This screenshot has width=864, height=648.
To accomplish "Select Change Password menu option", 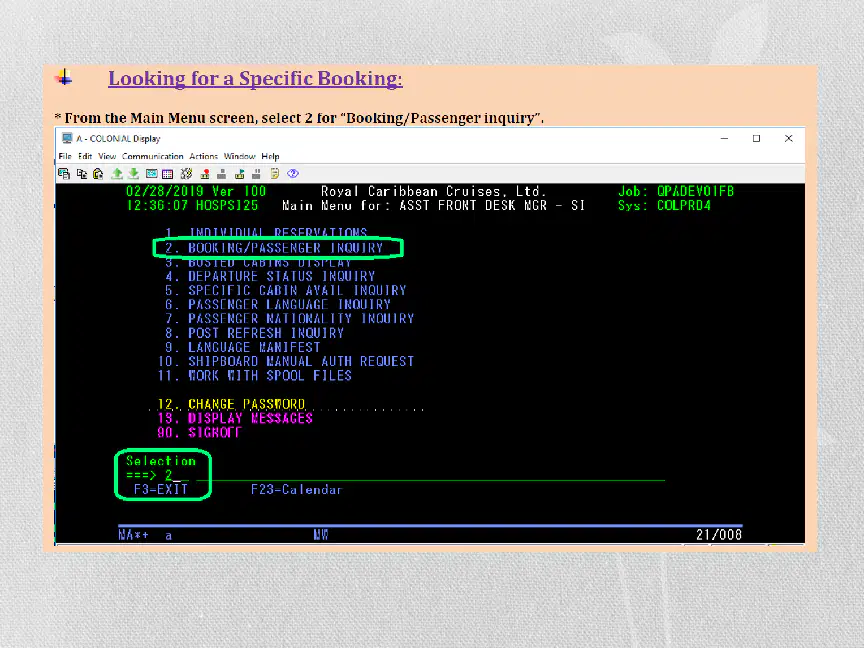I will (231, 404).
